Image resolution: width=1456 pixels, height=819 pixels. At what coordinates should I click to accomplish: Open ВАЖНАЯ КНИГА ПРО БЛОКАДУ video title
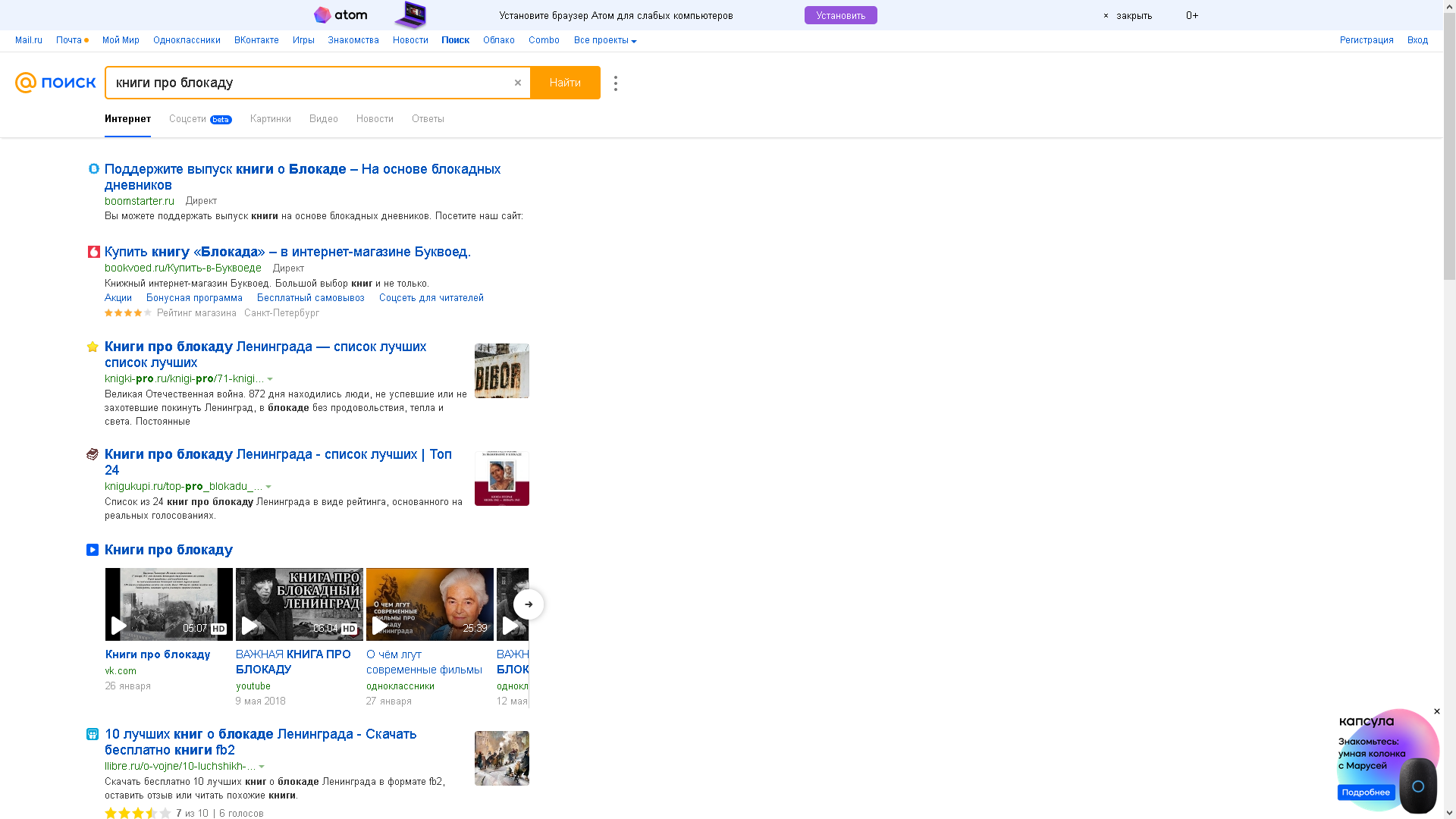coord(293,662)
